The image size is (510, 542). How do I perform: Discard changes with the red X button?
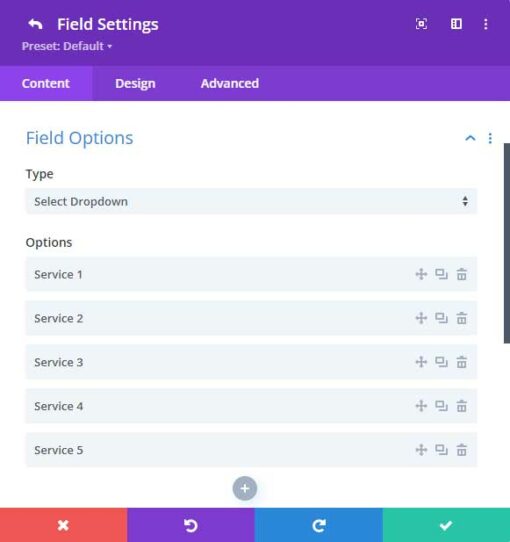[64, 525]
